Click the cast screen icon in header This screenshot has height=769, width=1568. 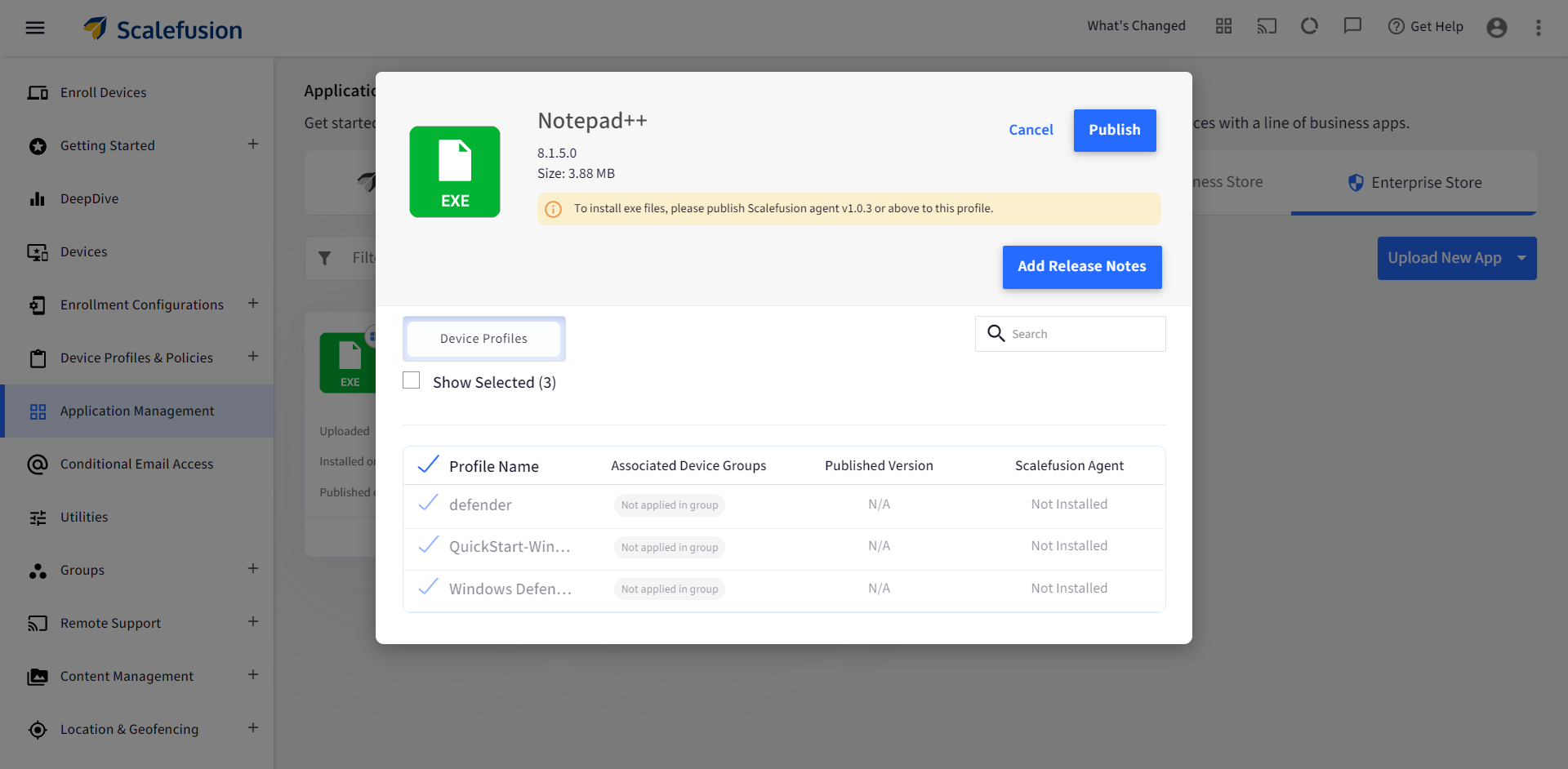(x=1267, y=26)
